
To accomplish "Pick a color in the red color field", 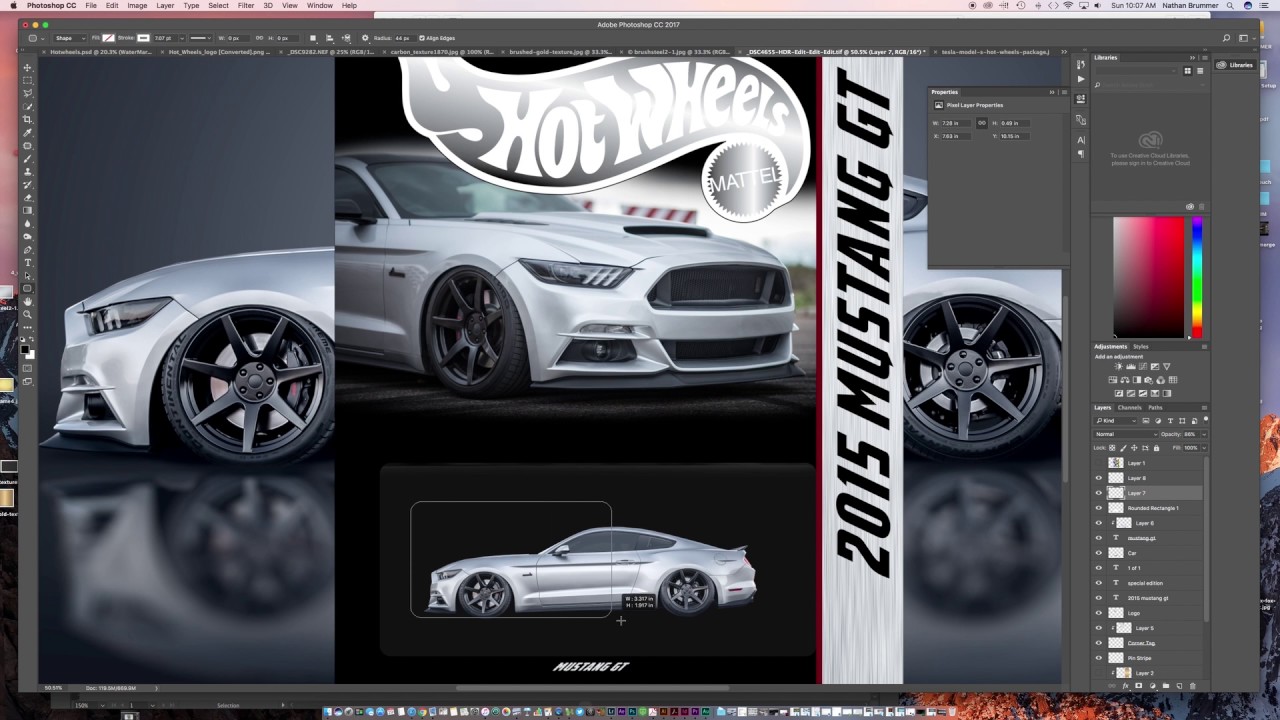I will coord(1149,277).
